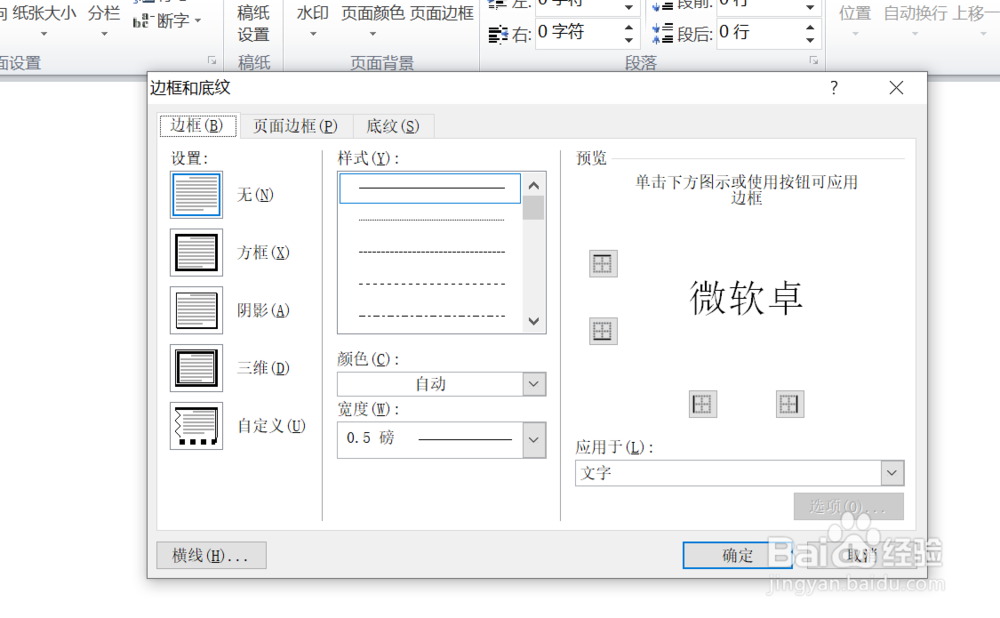Switch to the 页面边框 tab
The image size is (1000, 618).
click(x=295, y=126)
